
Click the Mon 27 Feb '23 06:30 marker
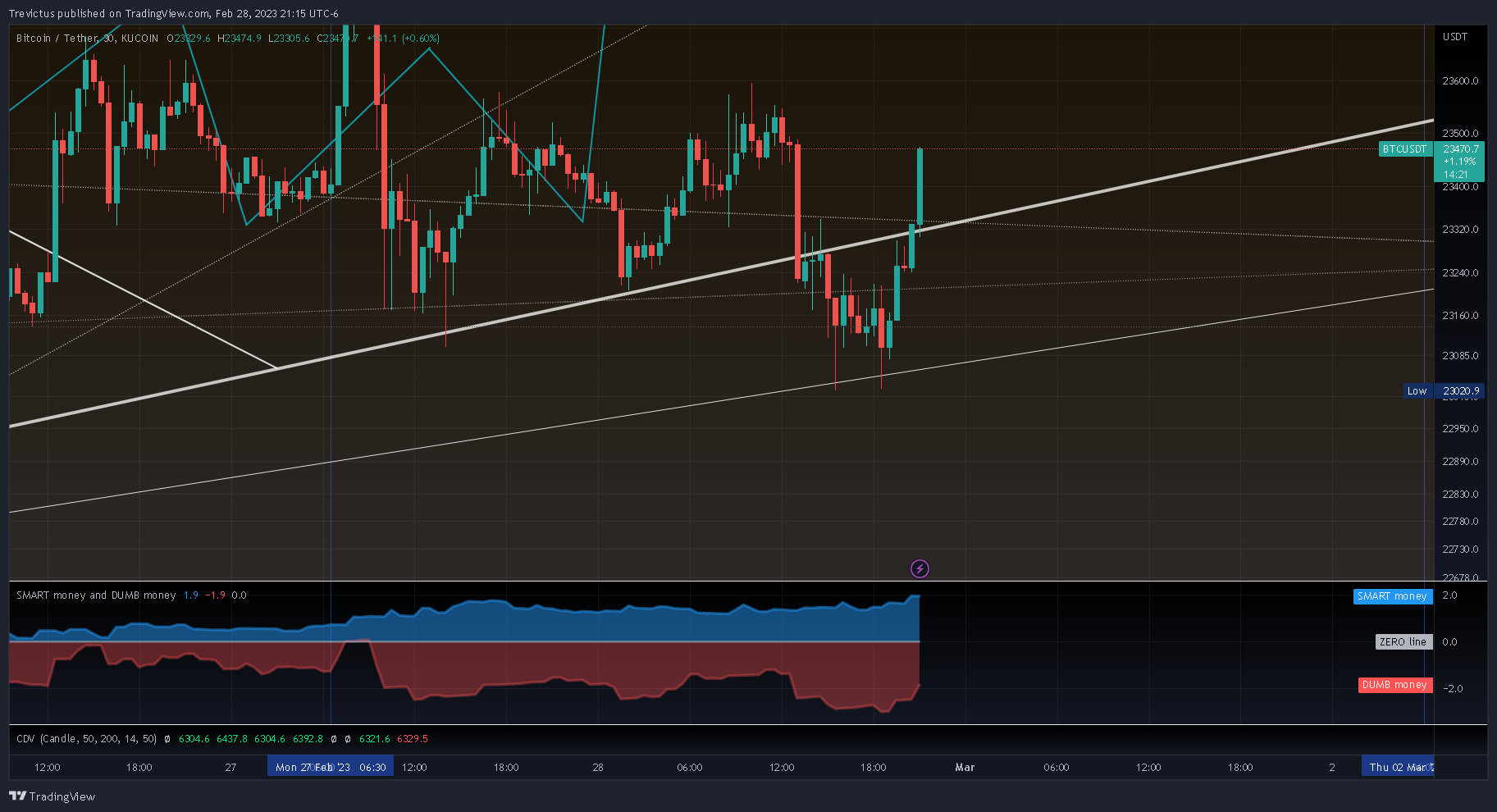pyautogui.click(x=331, y=768)
